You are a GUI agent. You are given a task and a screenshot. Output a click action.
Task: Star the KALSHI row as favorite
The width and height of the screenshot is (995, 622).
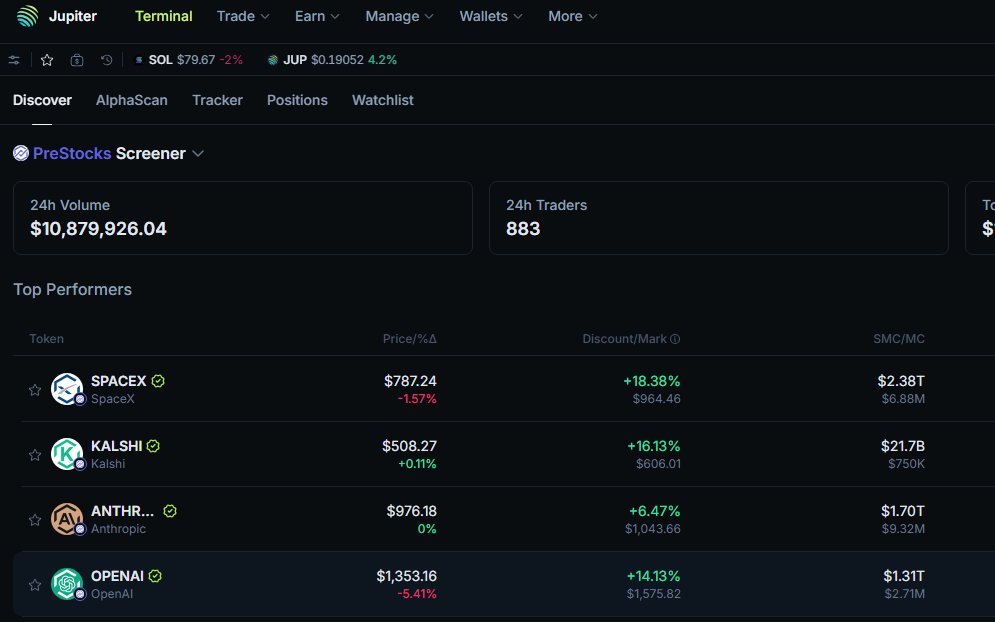coord(35,455)
